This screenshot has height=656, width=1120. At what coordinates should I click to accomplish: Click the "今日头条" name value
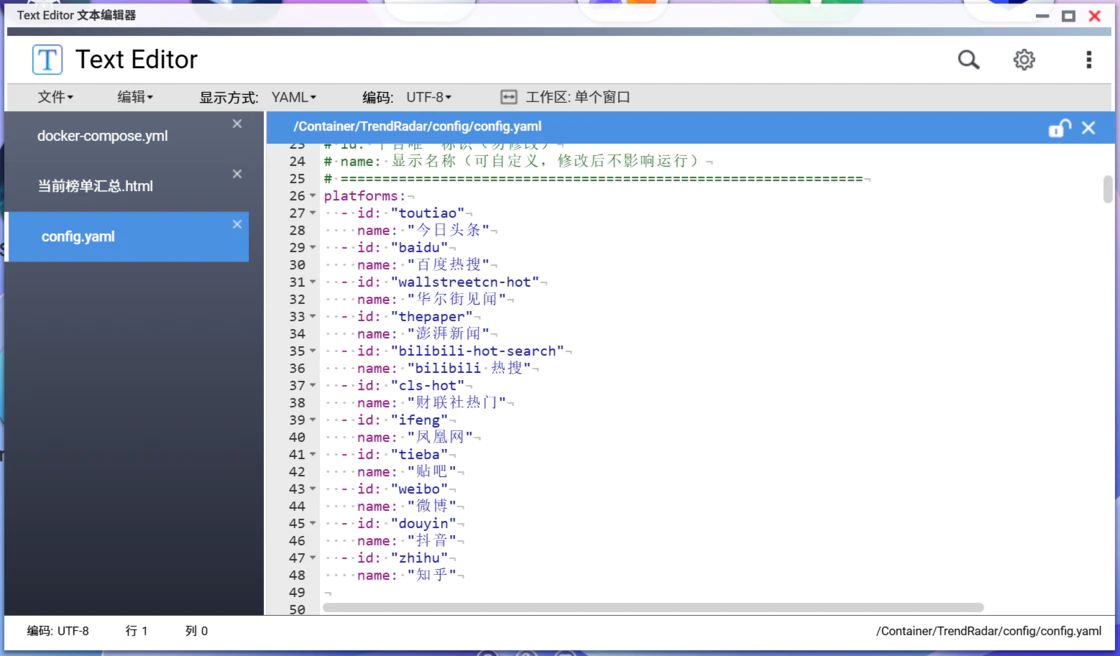coord(449,230)
